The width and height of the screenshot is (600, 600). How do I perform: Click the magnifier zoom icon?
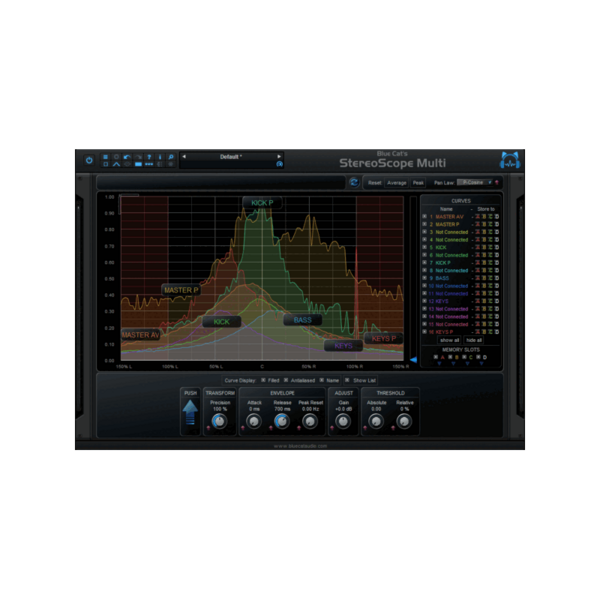click(171, 157)
